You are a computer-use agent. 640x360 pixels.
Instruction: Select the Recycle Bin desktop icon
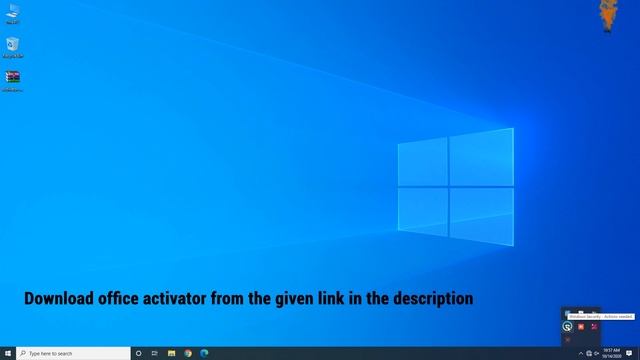[x=13, y=48]
